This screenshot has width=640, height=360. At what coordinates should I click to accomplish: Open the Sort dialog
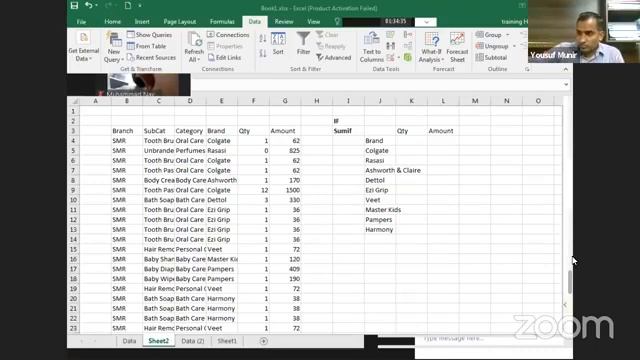point(278,43)
